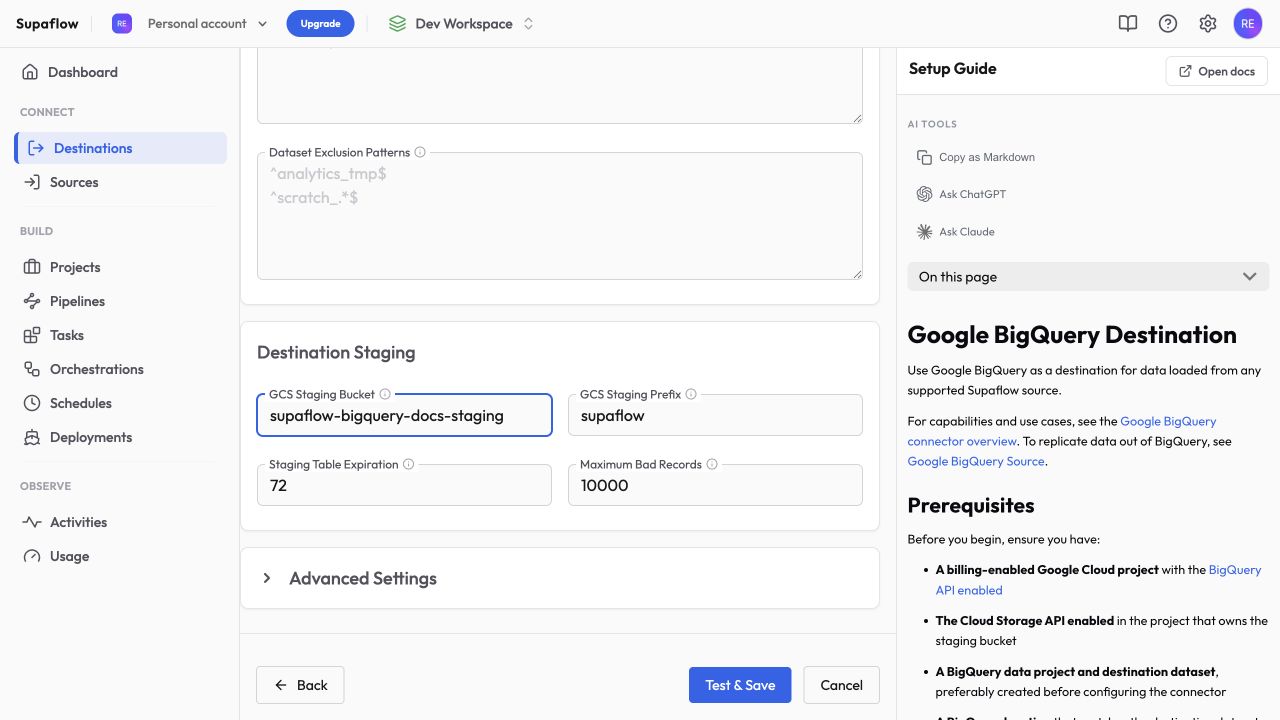Image resolution: width=1280 pixels, height=720 pixels.
Task: Expand Advanced Settings section
Action: click(x=560, y=578)
